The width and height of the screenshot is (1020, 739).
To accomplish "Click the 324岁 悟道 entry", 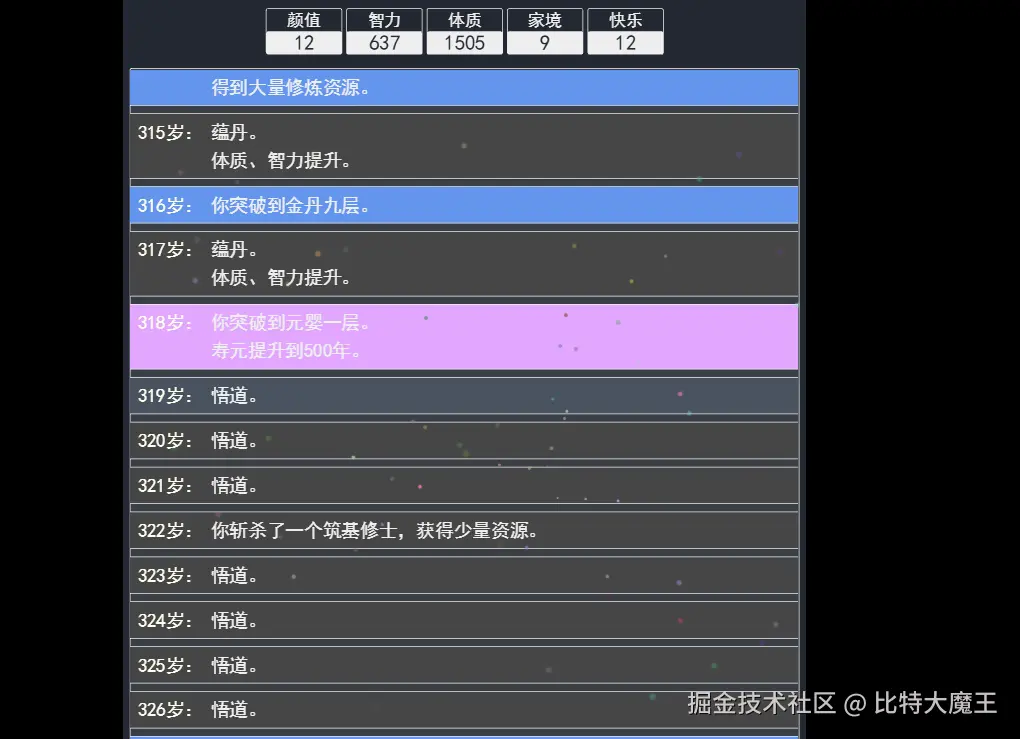I will pyautogui.click(x=463, y=620).
